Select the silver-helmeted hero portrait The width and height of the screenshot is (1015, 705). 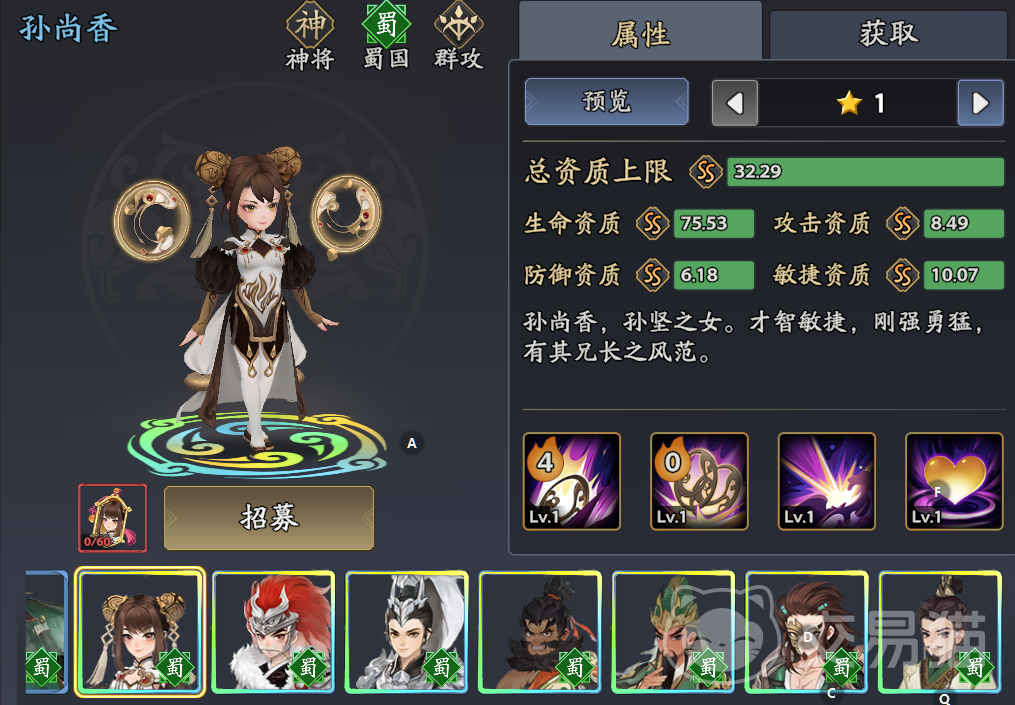coord(407,632)
